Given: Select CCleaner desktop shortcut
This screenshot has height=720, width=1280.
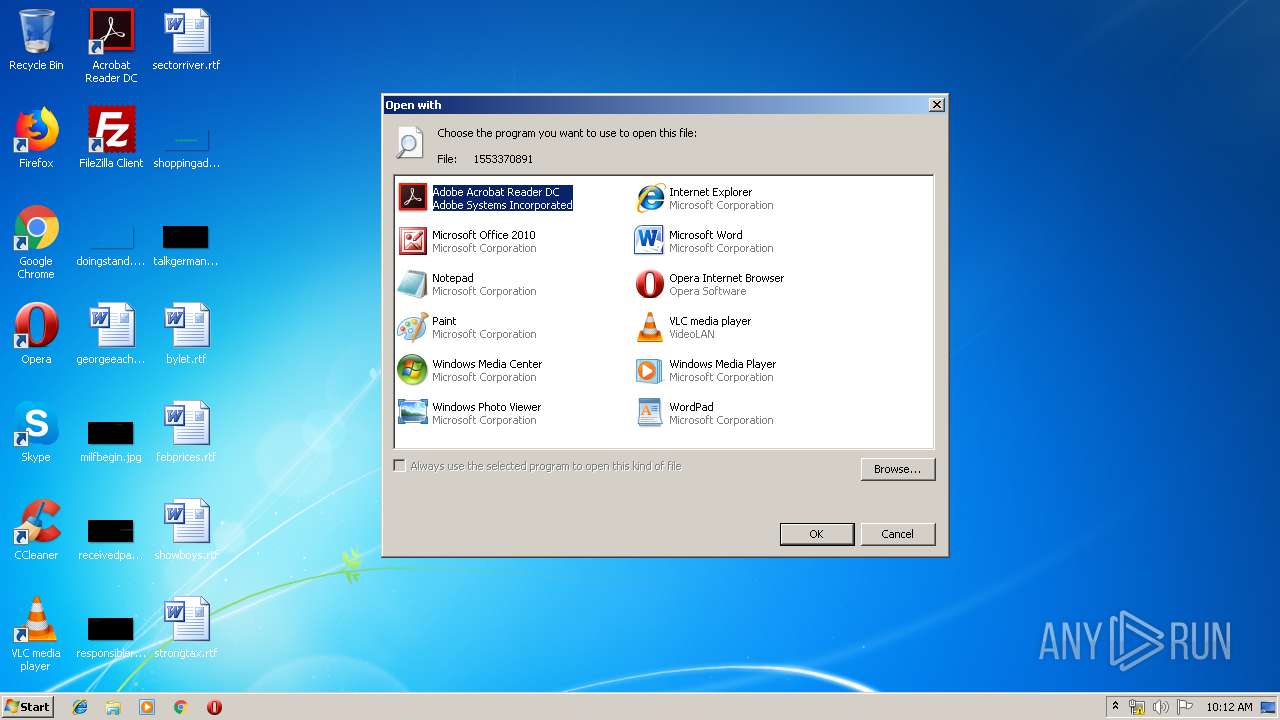Looking at the screenshot, I should (36, 530).
